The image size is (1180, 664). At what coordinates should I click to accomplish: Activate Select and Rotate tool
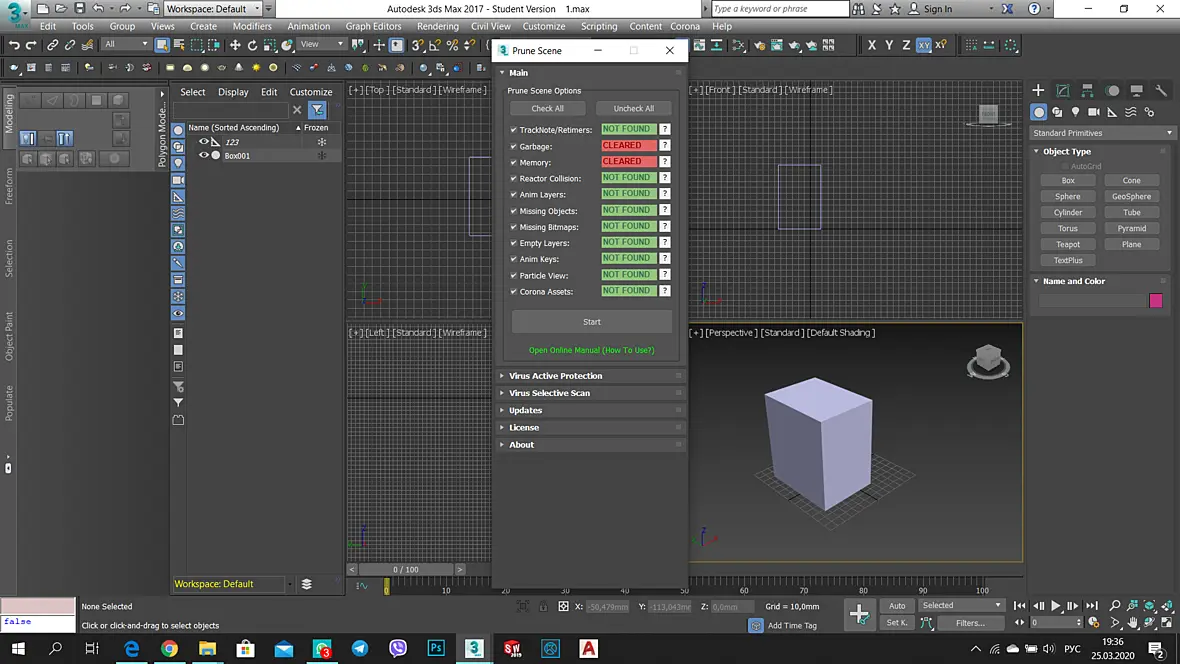coord(252,45)
